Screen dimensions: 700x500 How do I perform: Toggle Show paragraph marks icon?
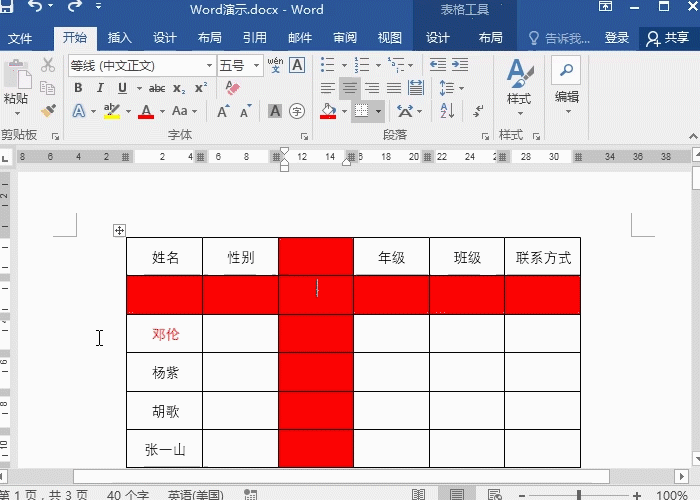pos(478,110)
